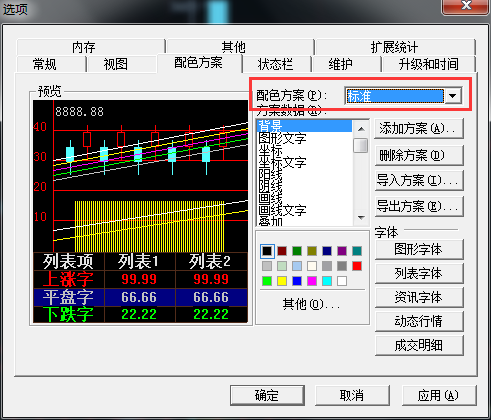Click the candlestick chart preview
The height and width of the screenshot is (420, 491).
140,176
